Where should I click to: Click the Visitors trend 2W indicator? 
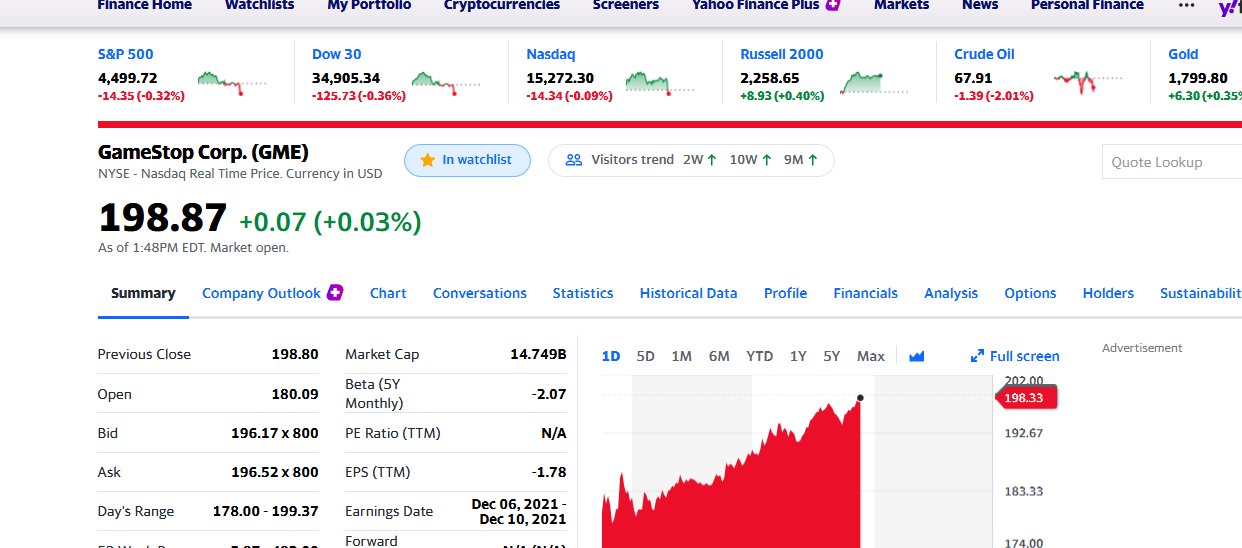tap(700, 160)
